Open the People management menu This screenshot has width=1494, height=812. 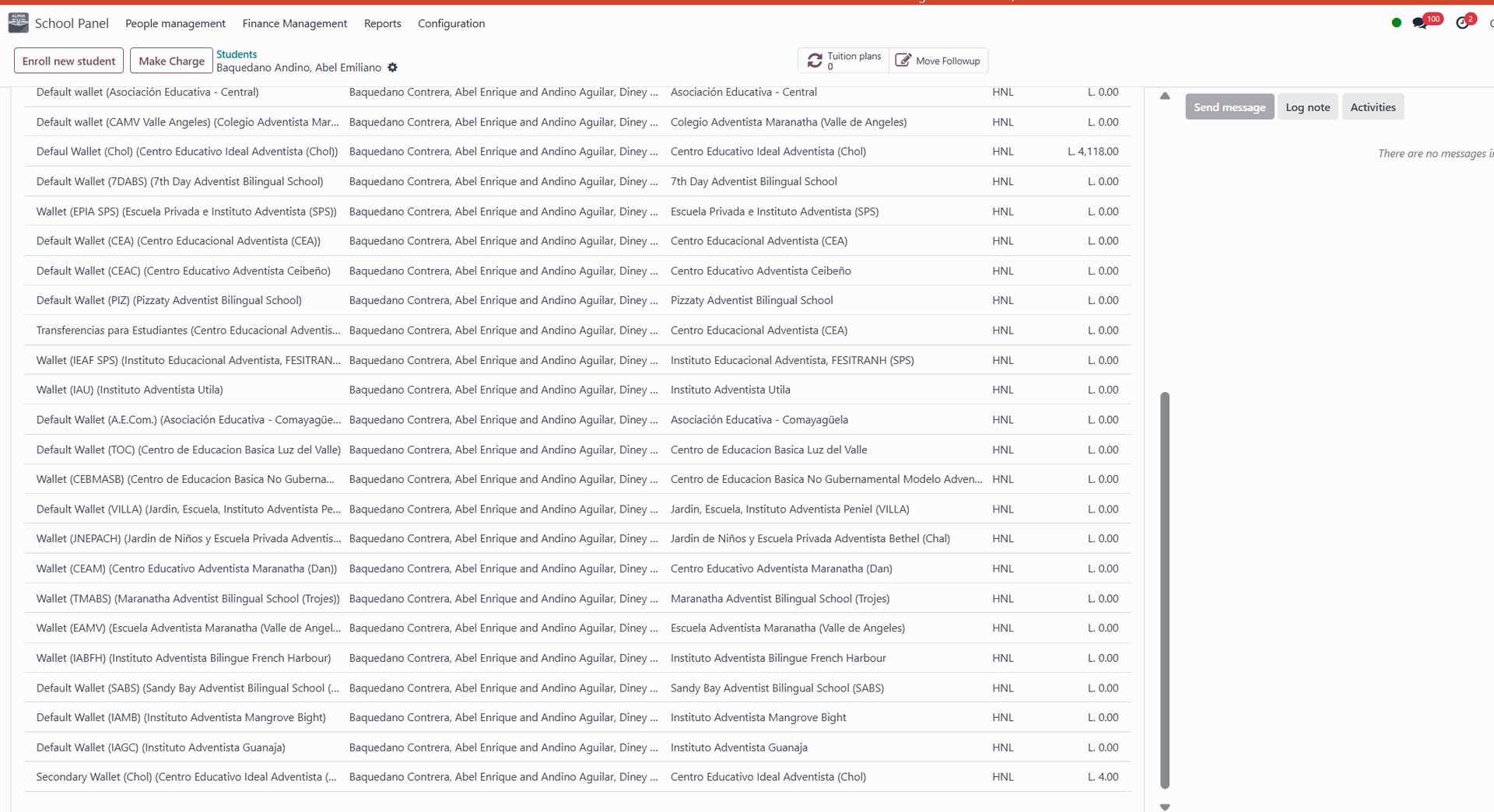tap(175, 23)
